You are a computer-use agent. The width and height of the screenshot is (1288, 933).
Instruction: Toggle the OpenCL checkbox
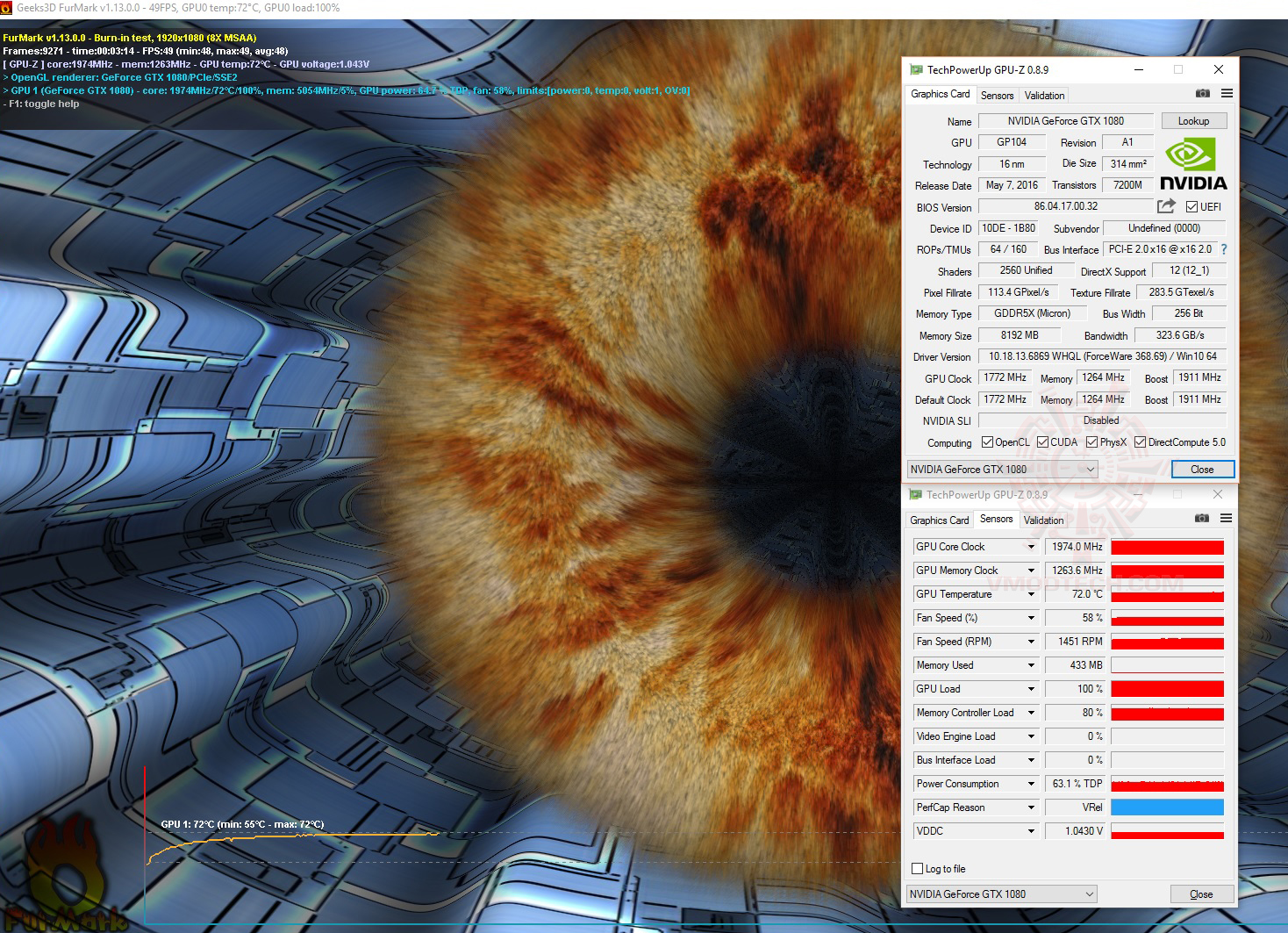pos(987,442)
